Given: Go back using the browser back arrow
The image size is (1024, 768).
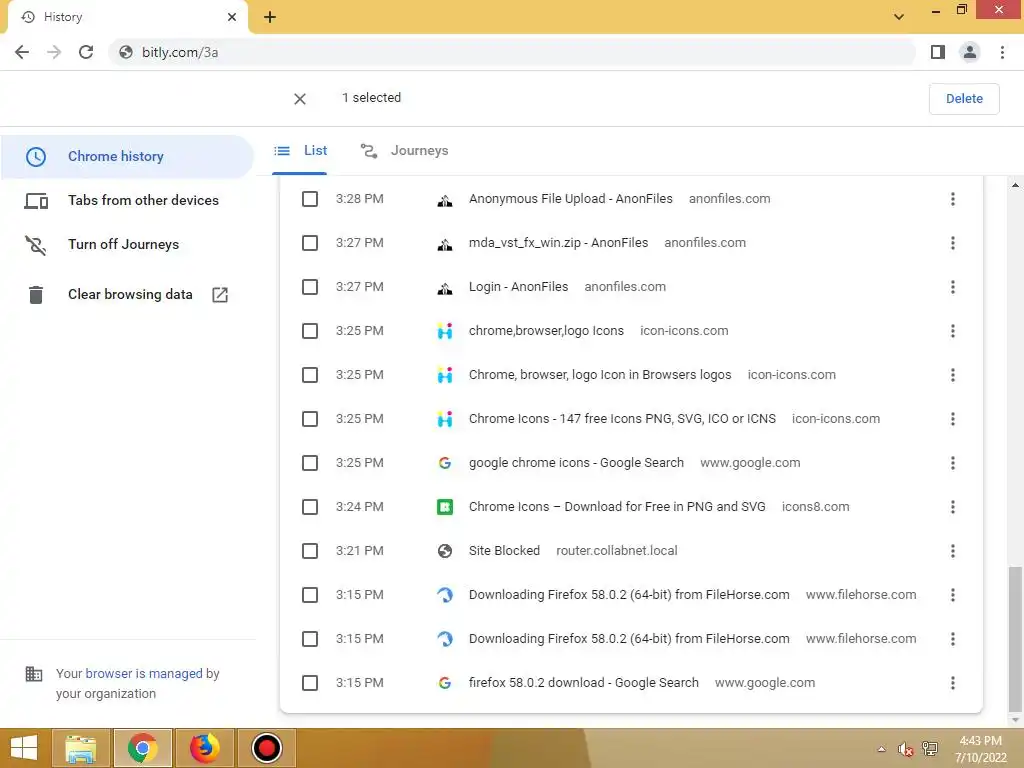Looking at the screenshot, I should (x=22, y=52).
